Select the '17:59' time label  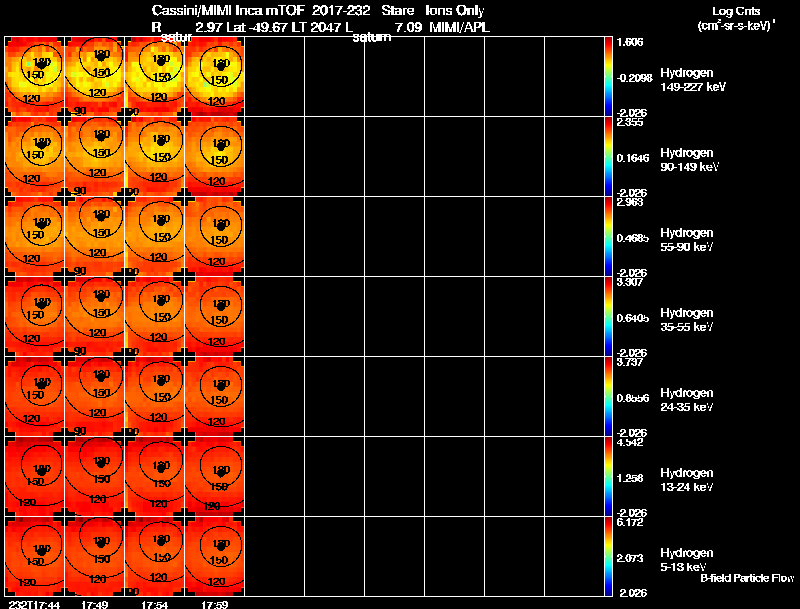pos(214,605)
